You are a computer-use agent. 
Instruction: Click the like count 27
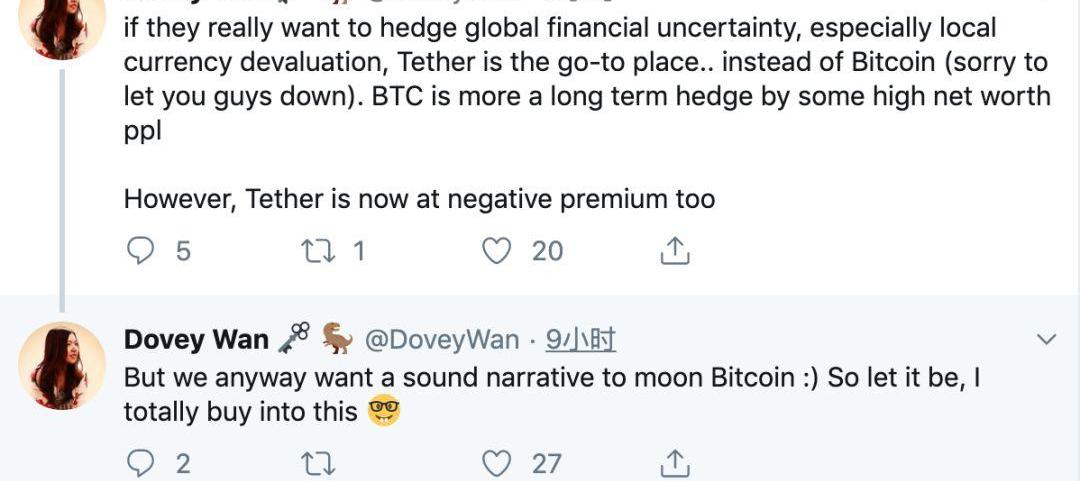pos(547,463)
